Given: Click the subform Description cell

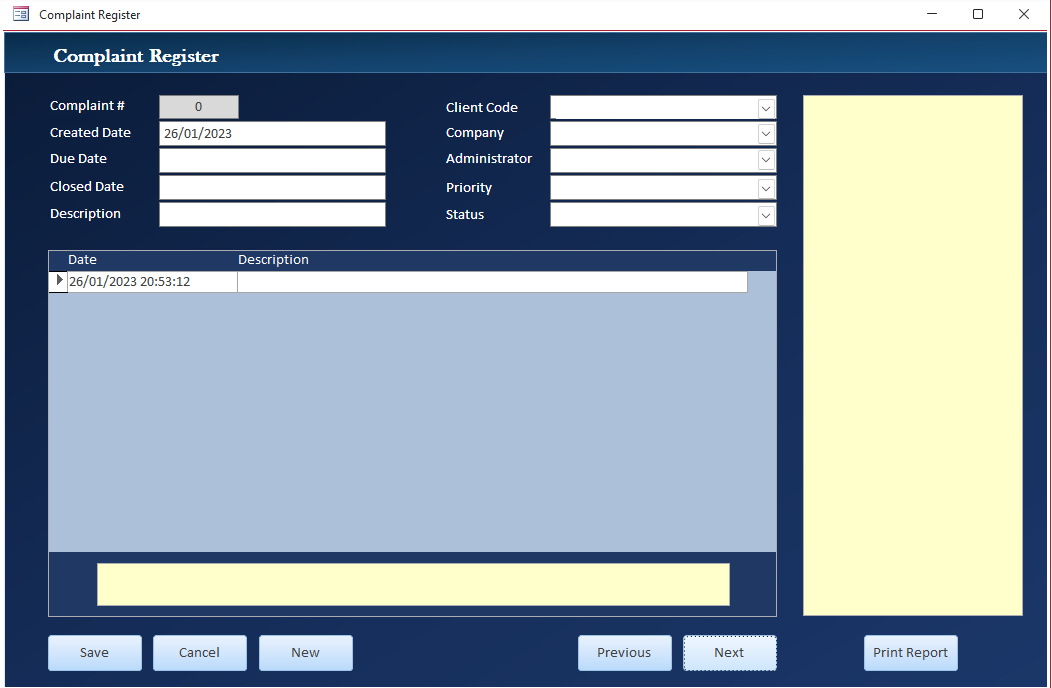Looking at the screenshot, I should click(x=492, y=282).
